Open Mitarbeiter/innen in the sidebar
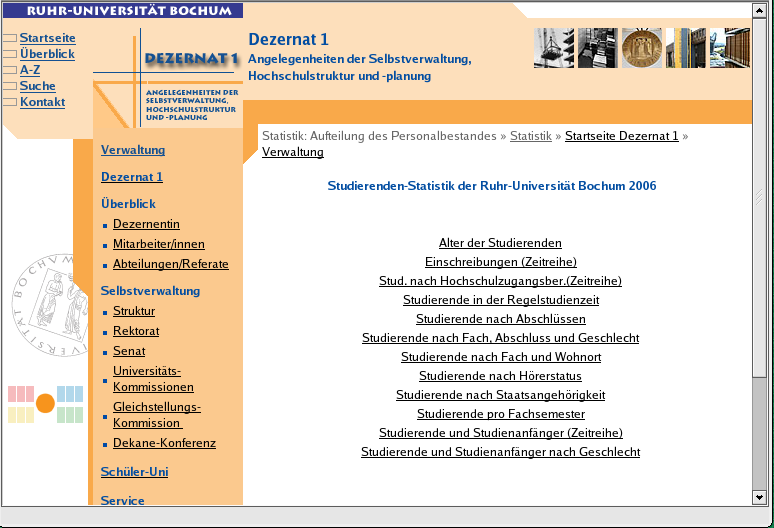 158,244
